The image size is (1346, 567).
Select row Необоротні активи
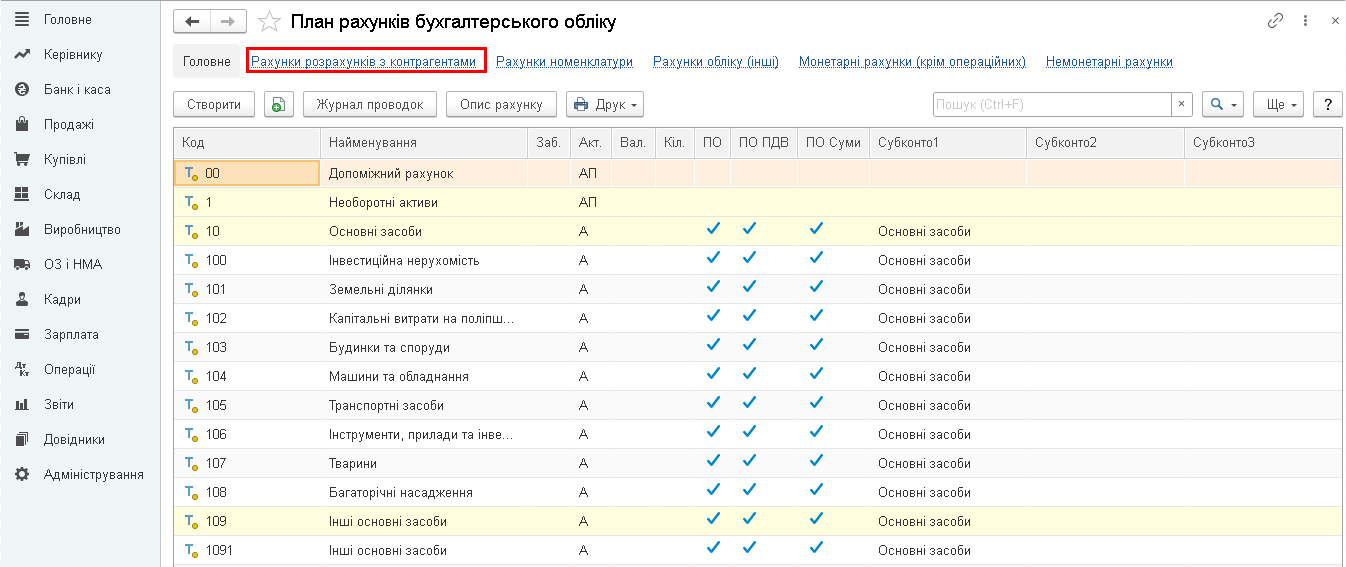tap(758, 202)
